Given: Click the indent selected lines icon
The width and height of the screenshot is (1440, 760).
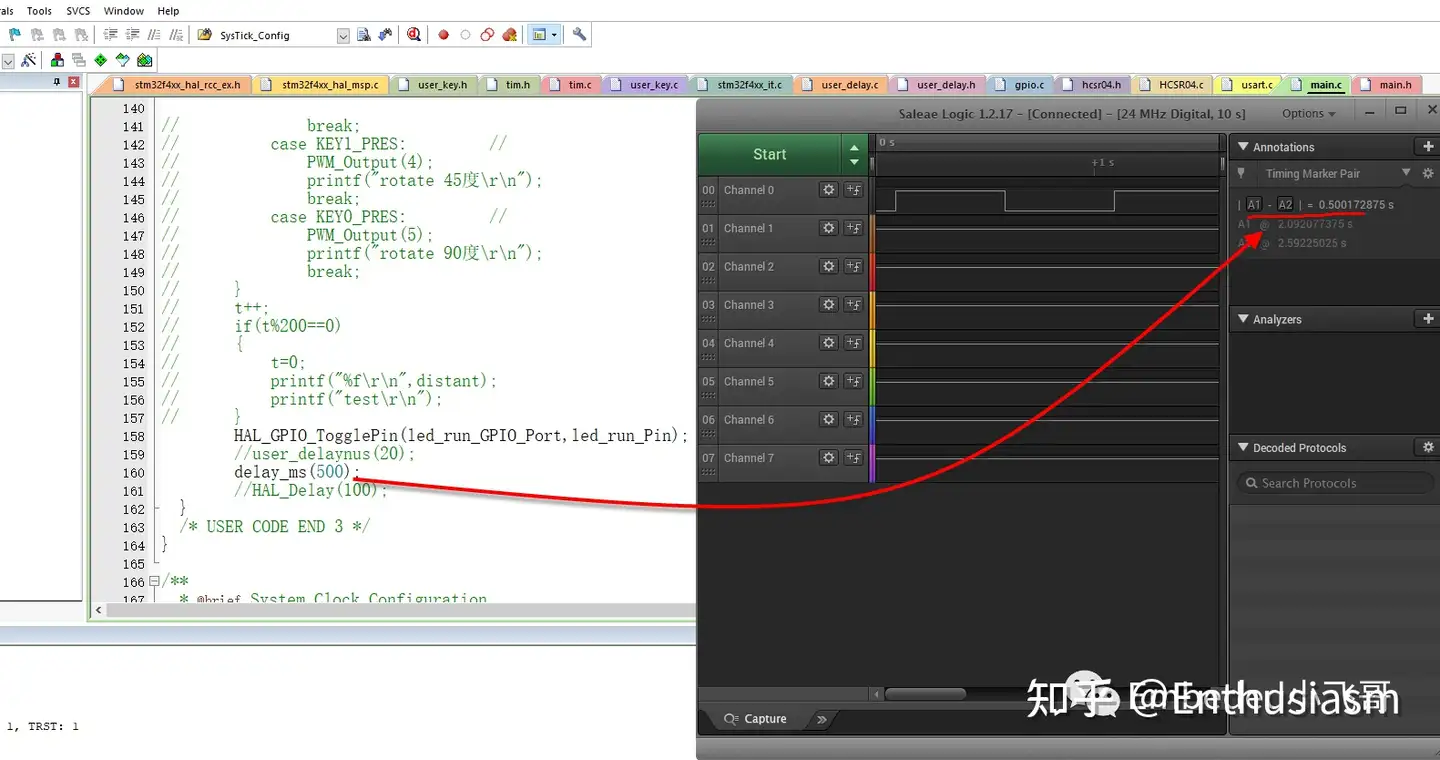Looking at the screenshot, I should click(x=111, y=35).
